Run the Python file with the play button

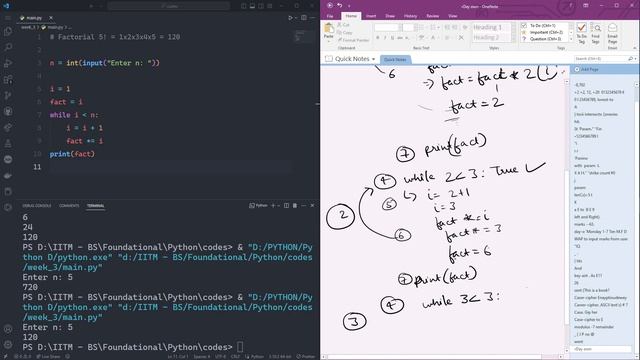pyautogui.click(x=290, y=18)
